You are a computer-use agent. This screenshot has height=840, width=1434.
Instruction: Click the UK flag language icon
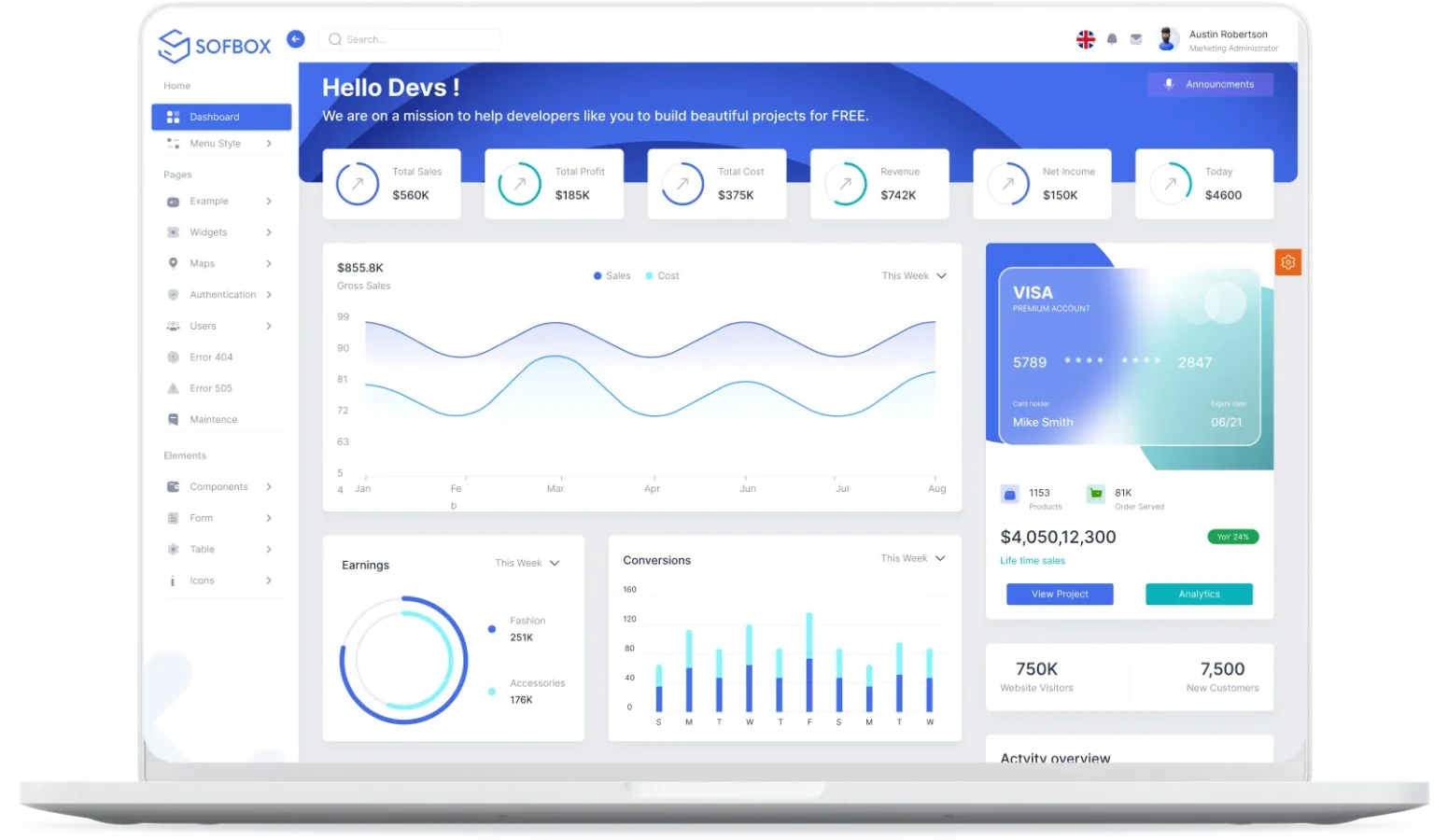[1086, 39]
